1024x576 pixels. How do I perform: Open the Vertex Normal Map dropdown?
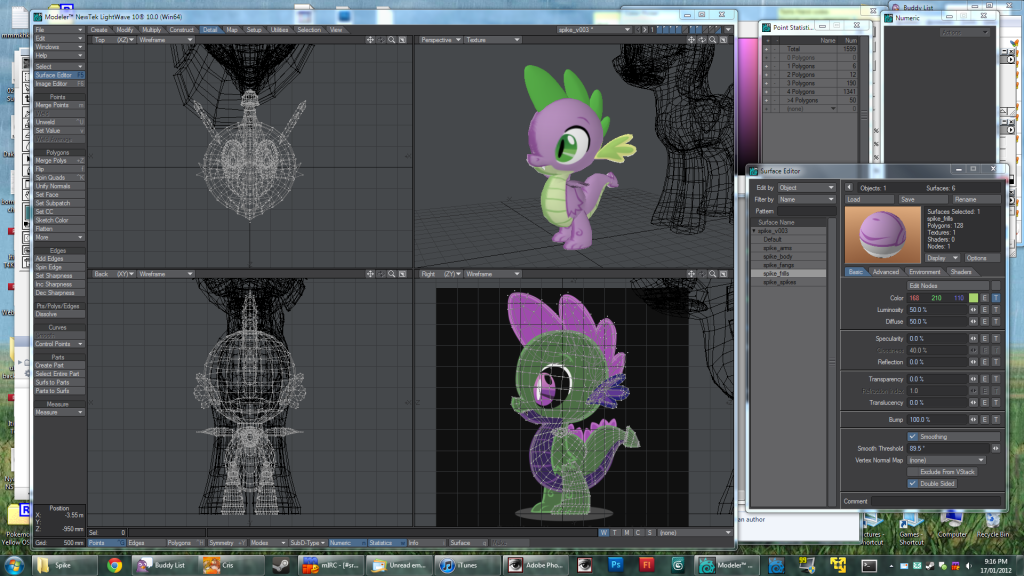[946, 460]
